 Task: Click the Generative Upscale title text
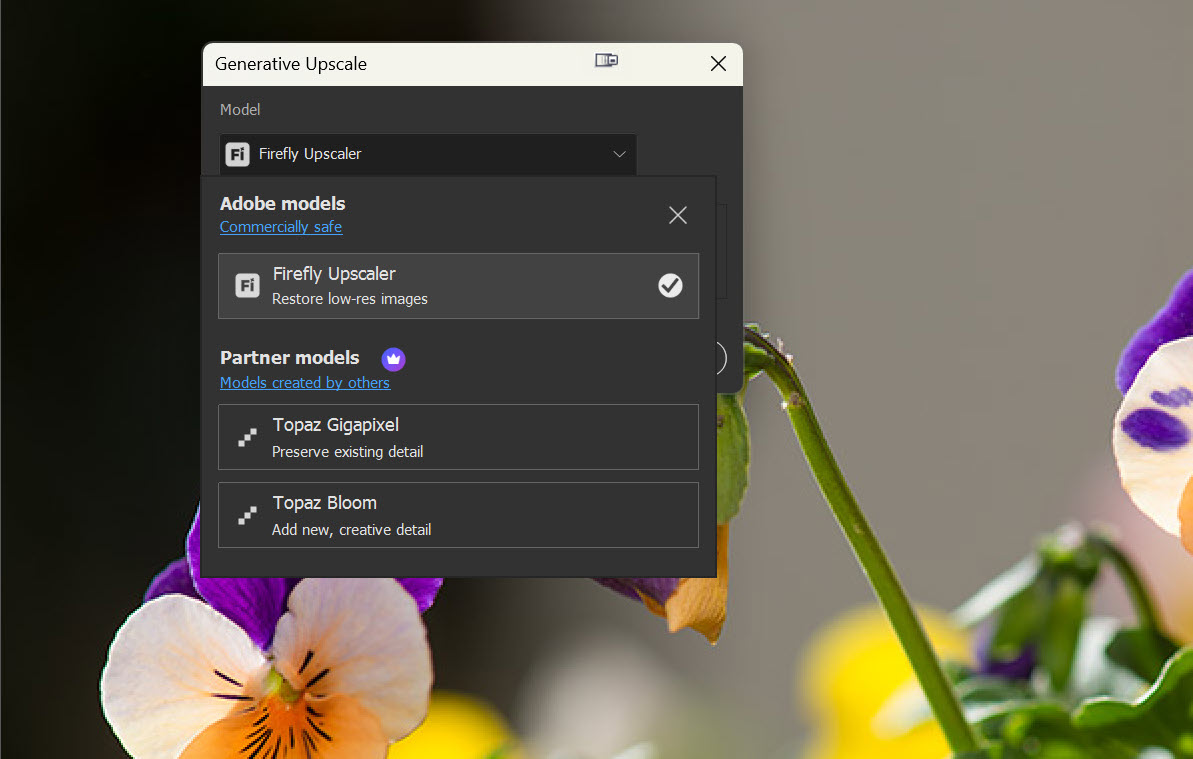click(x=291, y=64)
